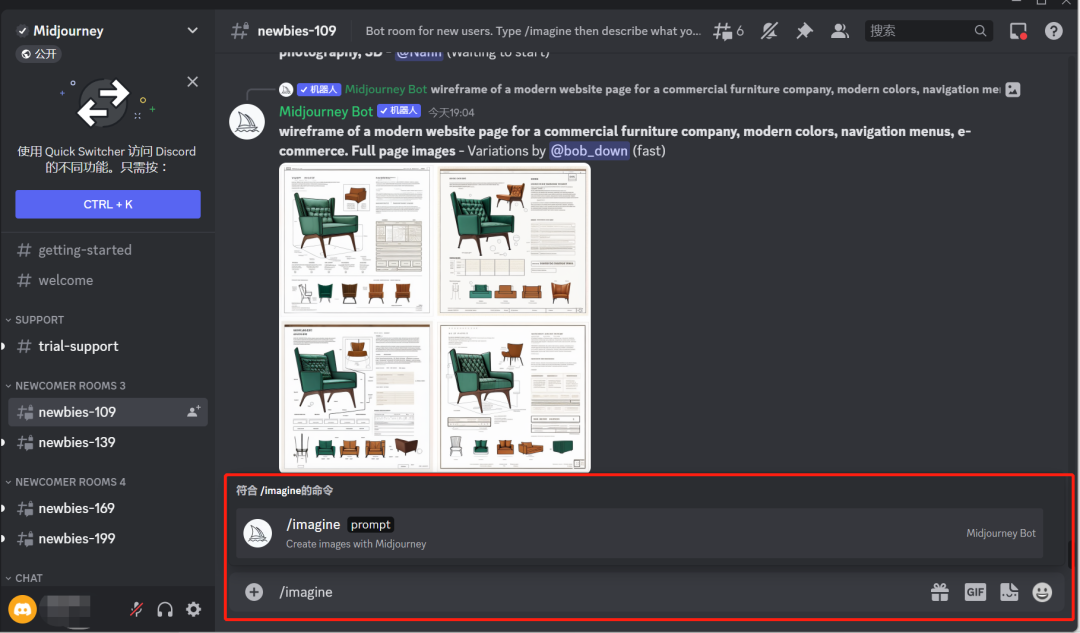Viewport: 1080px width, 633px height.
Task: Open the emoji picker smiley
Action: click(1042, 592)
